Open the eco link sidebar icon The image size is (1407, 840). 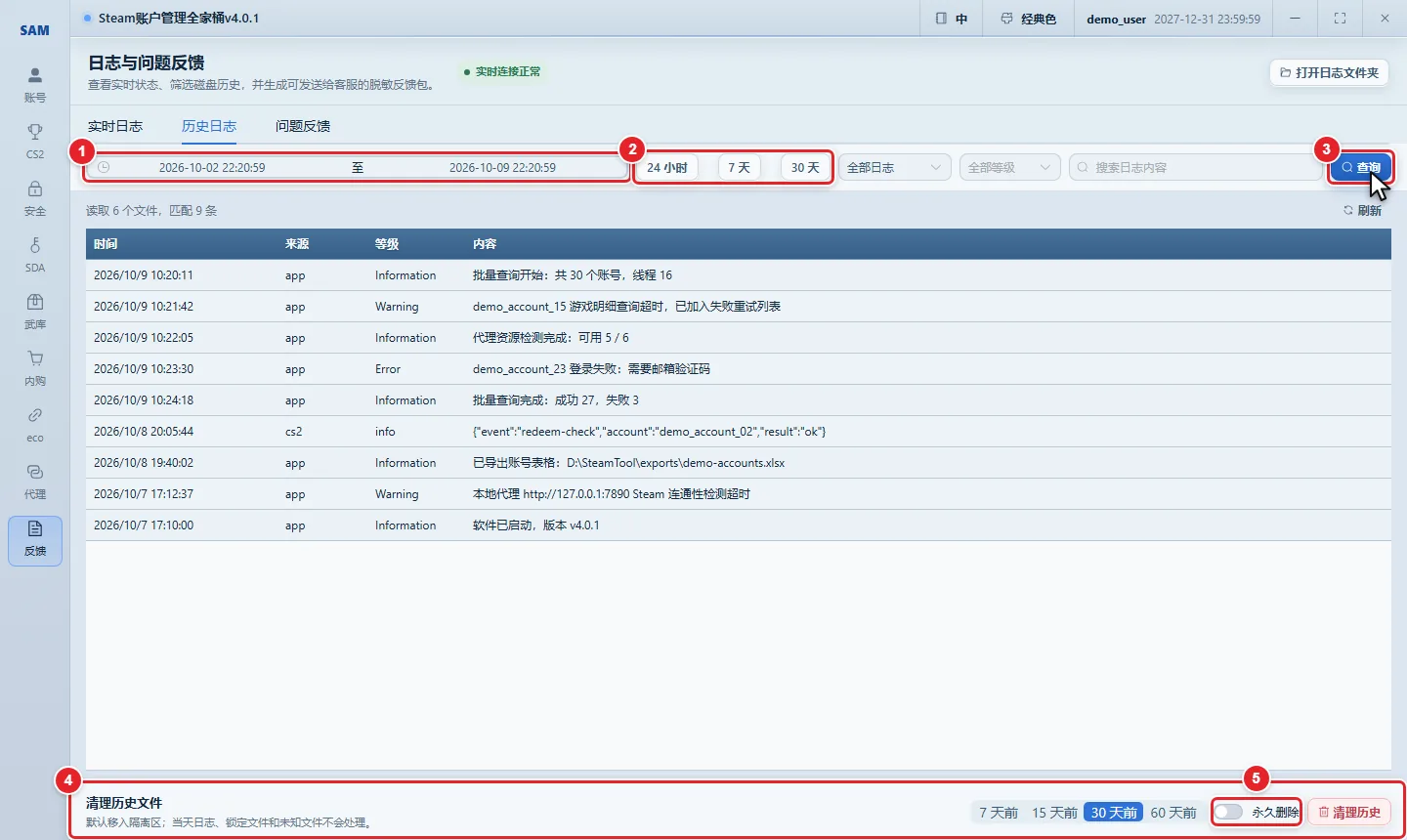coord(35,424)
